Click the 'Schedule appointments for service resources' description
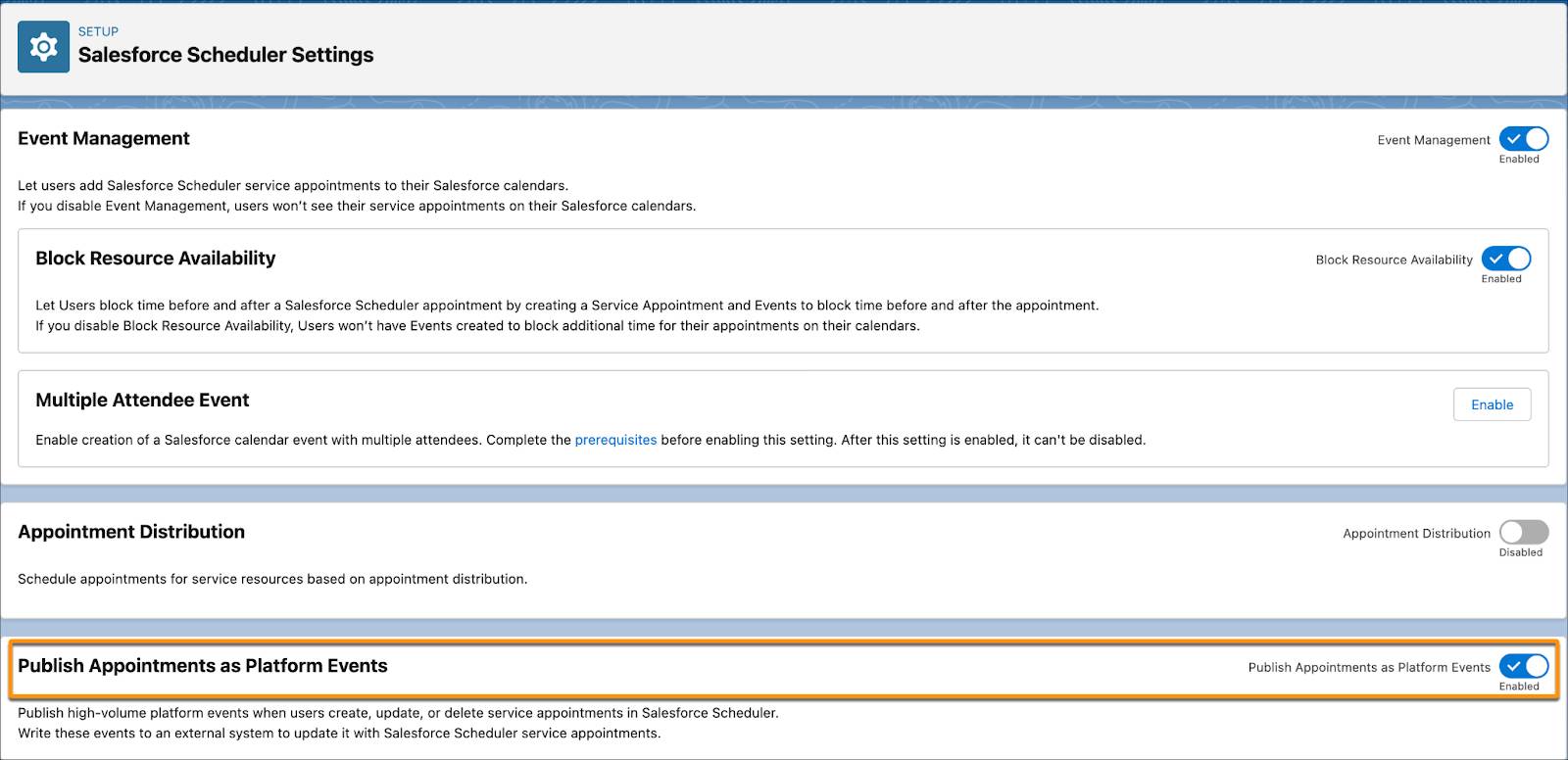 point(272,579)
